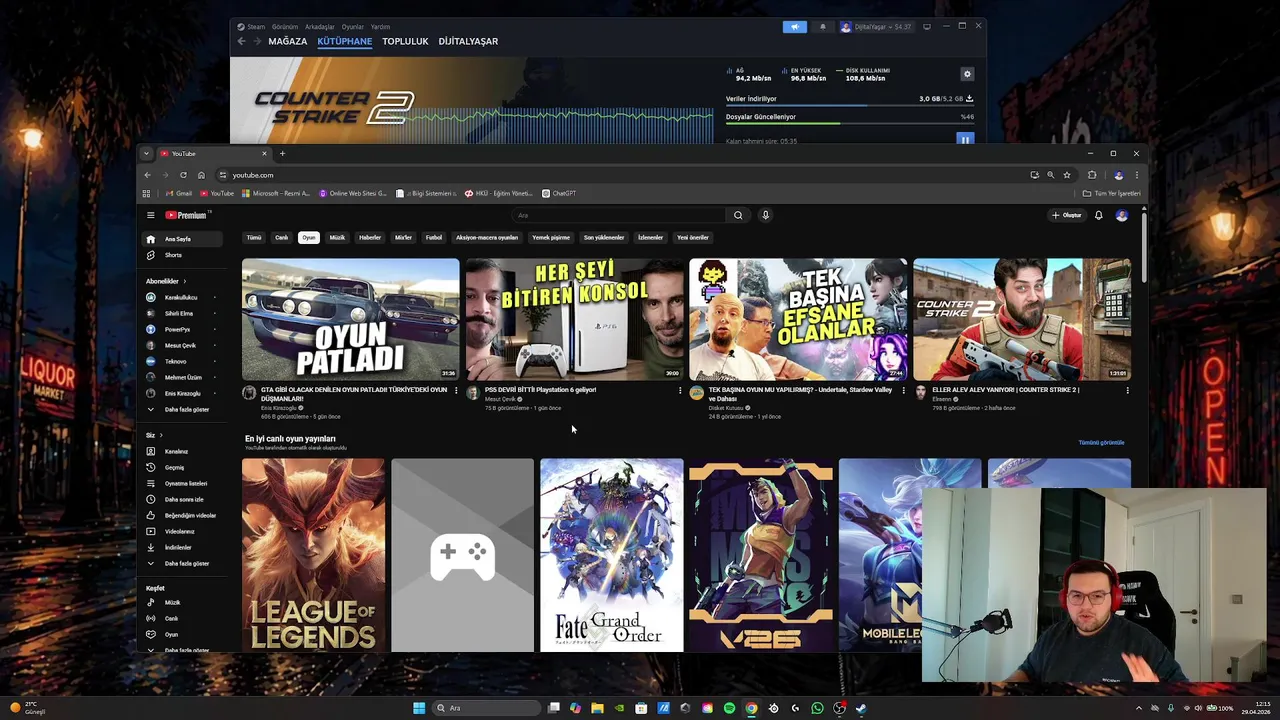Open İndirilenler in the sidebar
The width and height of the screenshot is (1280, 720).
[178, 547]
